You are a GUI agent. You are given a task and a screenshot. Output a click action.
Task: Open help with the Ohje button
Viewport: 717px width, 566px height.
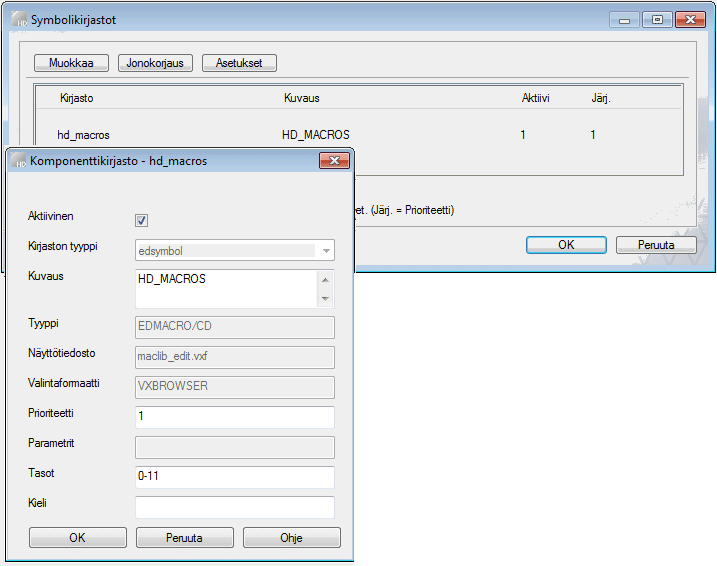point(291,538)
